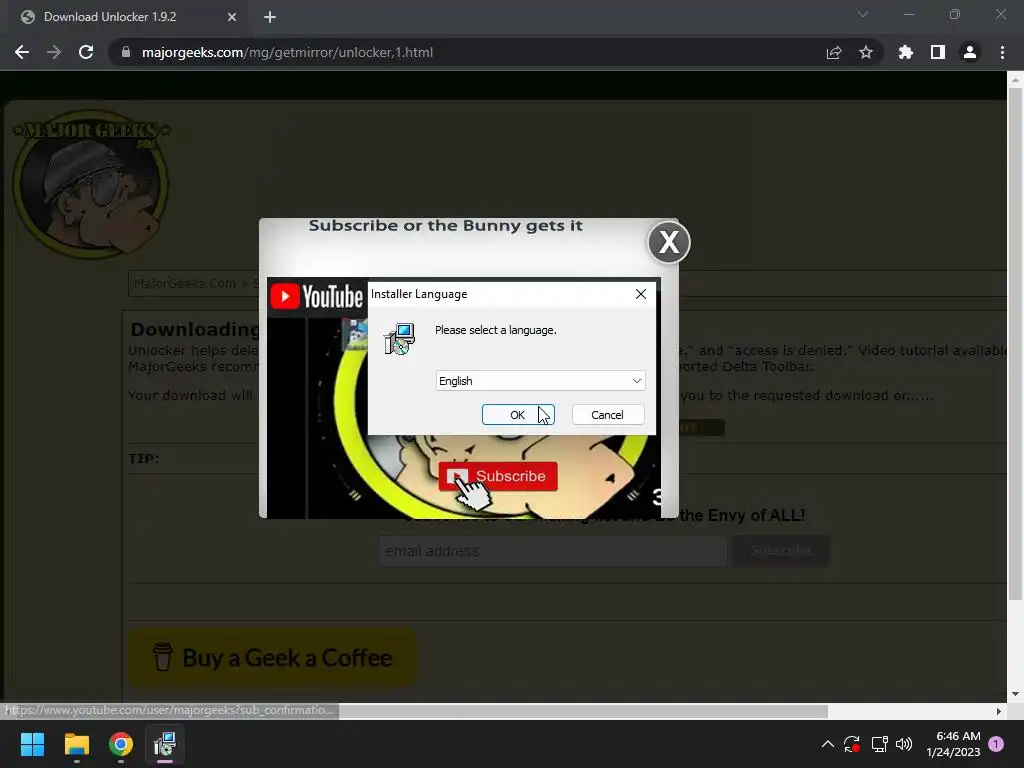Click the installer icon in the dialog

(399, 339)
